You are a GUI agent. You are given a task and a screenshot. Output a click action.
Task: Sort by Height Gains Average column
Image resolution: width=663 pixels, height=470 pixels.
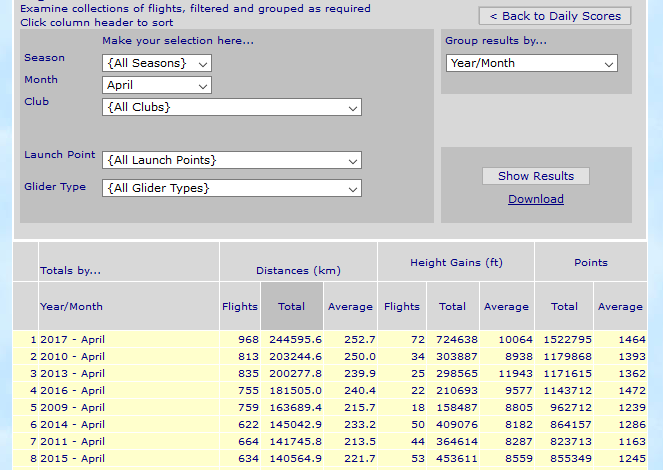(x=506, y=307)
